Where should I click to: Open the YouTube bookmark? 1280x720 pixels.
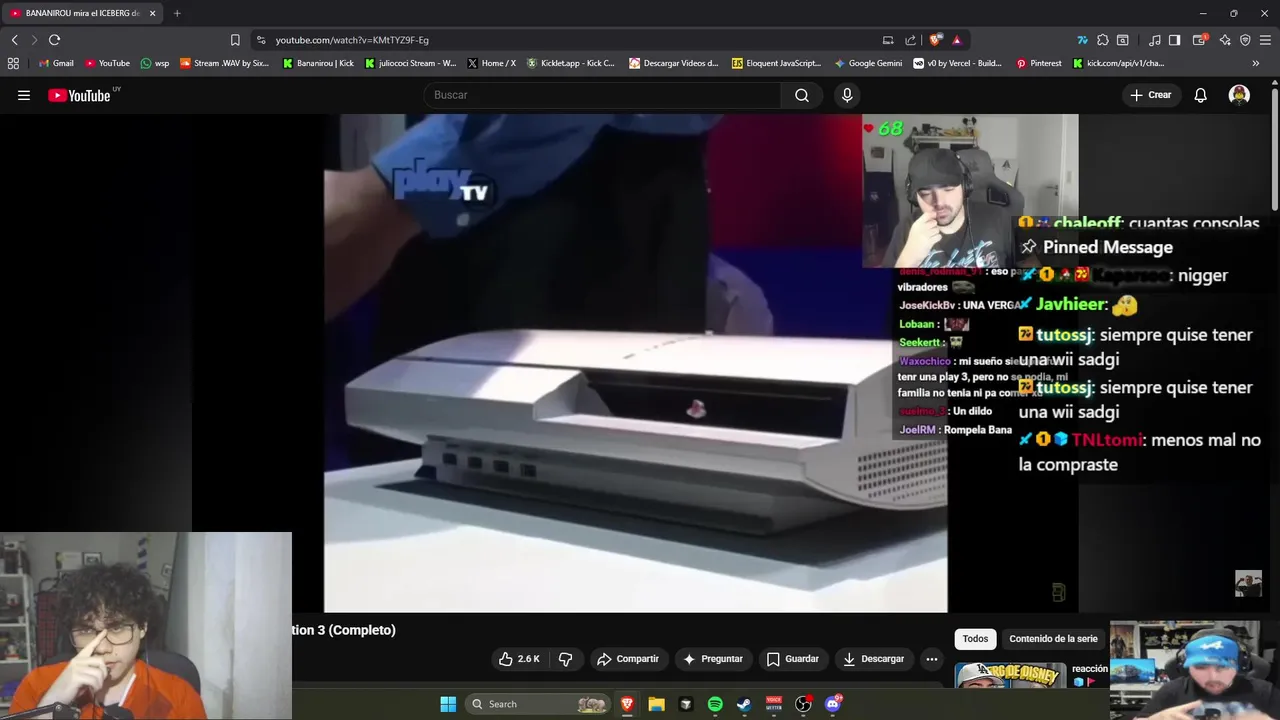tap(107, 63)
